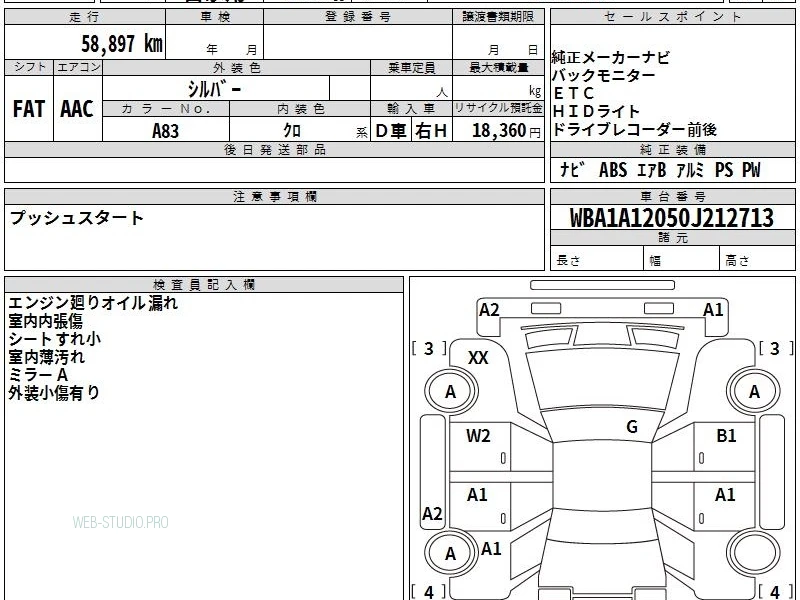Select the B1 mark on the door
The height and width of the screenshot is (600, 800).
[x=727, y=436]
